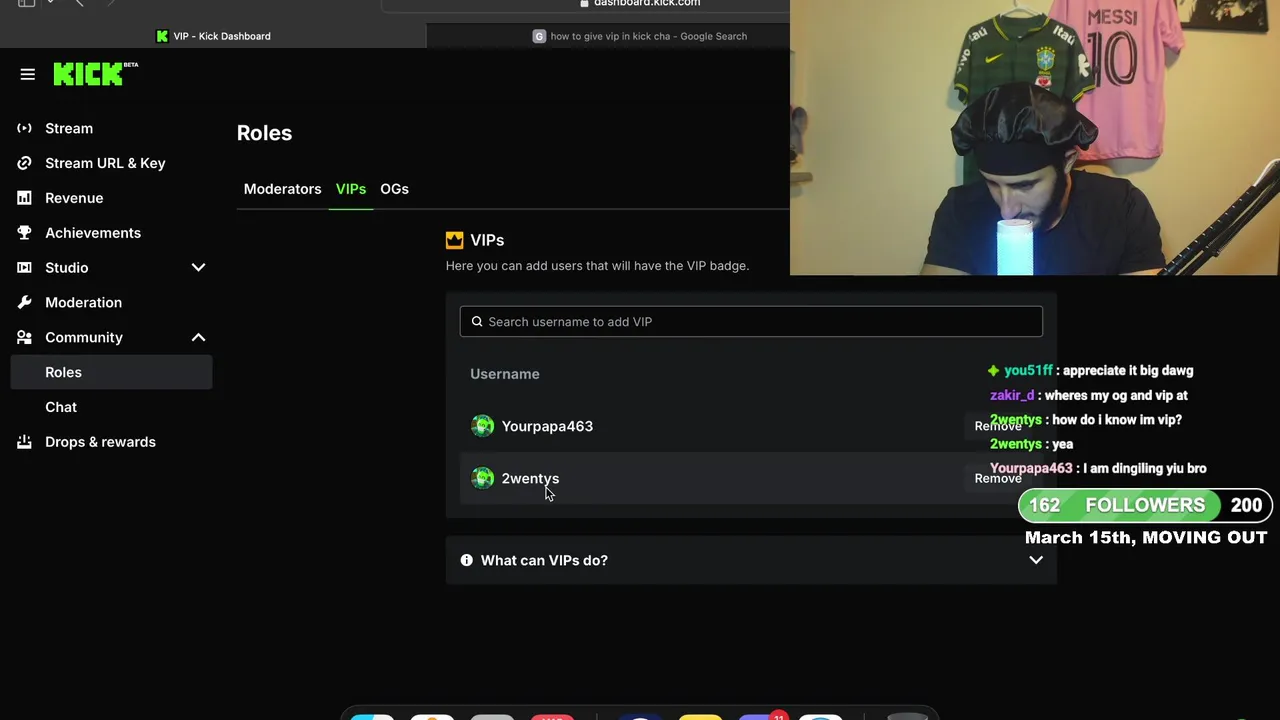1280x720 pixels.
Task: Click the Drops & rewards gift icon
Action: pyautogui.click(x=25, y=442)
